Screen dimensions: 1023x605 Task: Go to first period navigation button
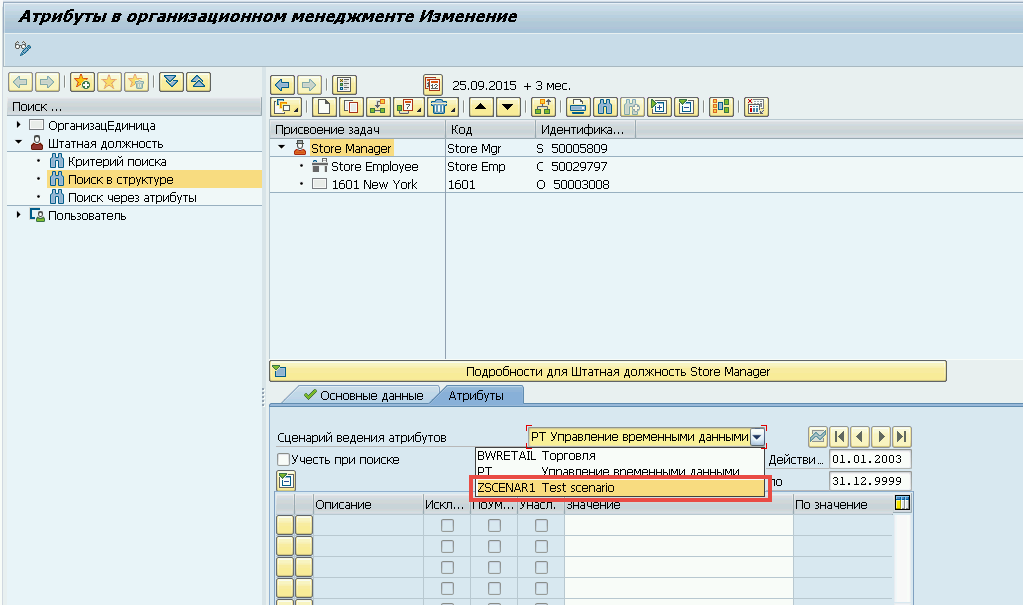pyautogui.click(x=839, y=437)
